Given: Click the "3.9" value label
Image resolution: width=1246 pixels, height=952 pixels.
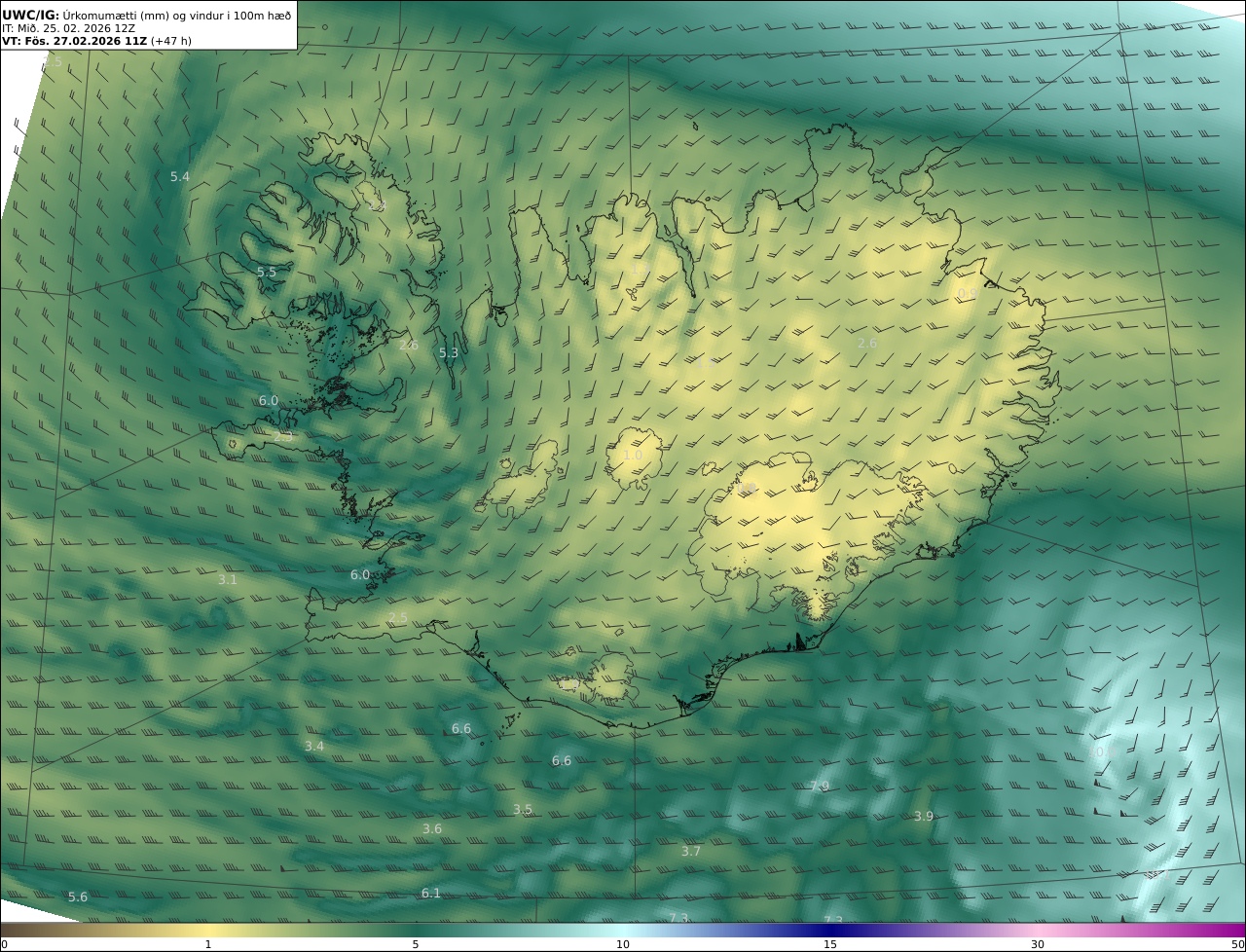Looking at the screenshot, I should 923,817.
